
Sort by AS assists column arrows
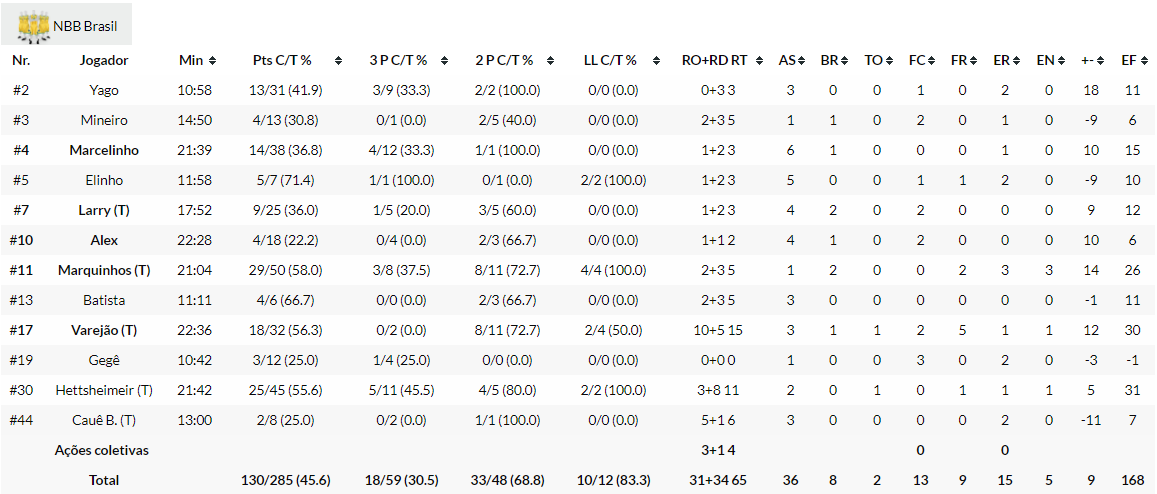pyautogui.click(x=801, y=61)
